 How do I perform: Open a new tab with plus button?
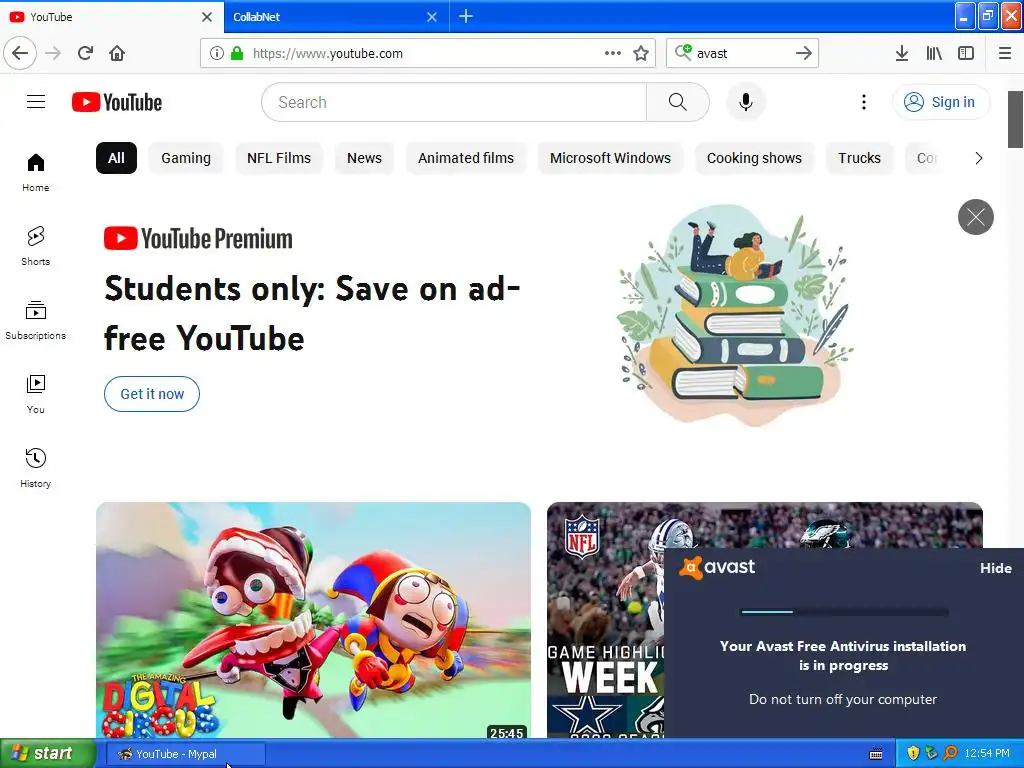466,16
